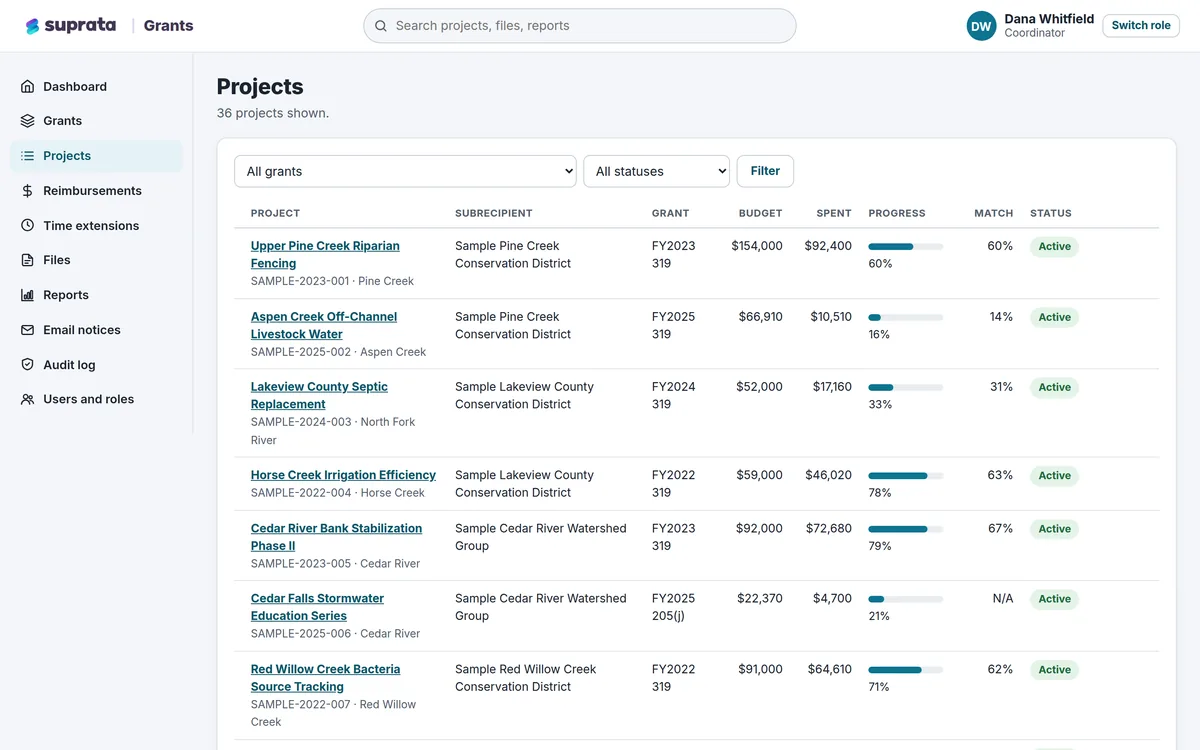Open Upper Pine Creek Riparian Fencing project
Viewport: 1200px width, 750px height.
(325, 255)
